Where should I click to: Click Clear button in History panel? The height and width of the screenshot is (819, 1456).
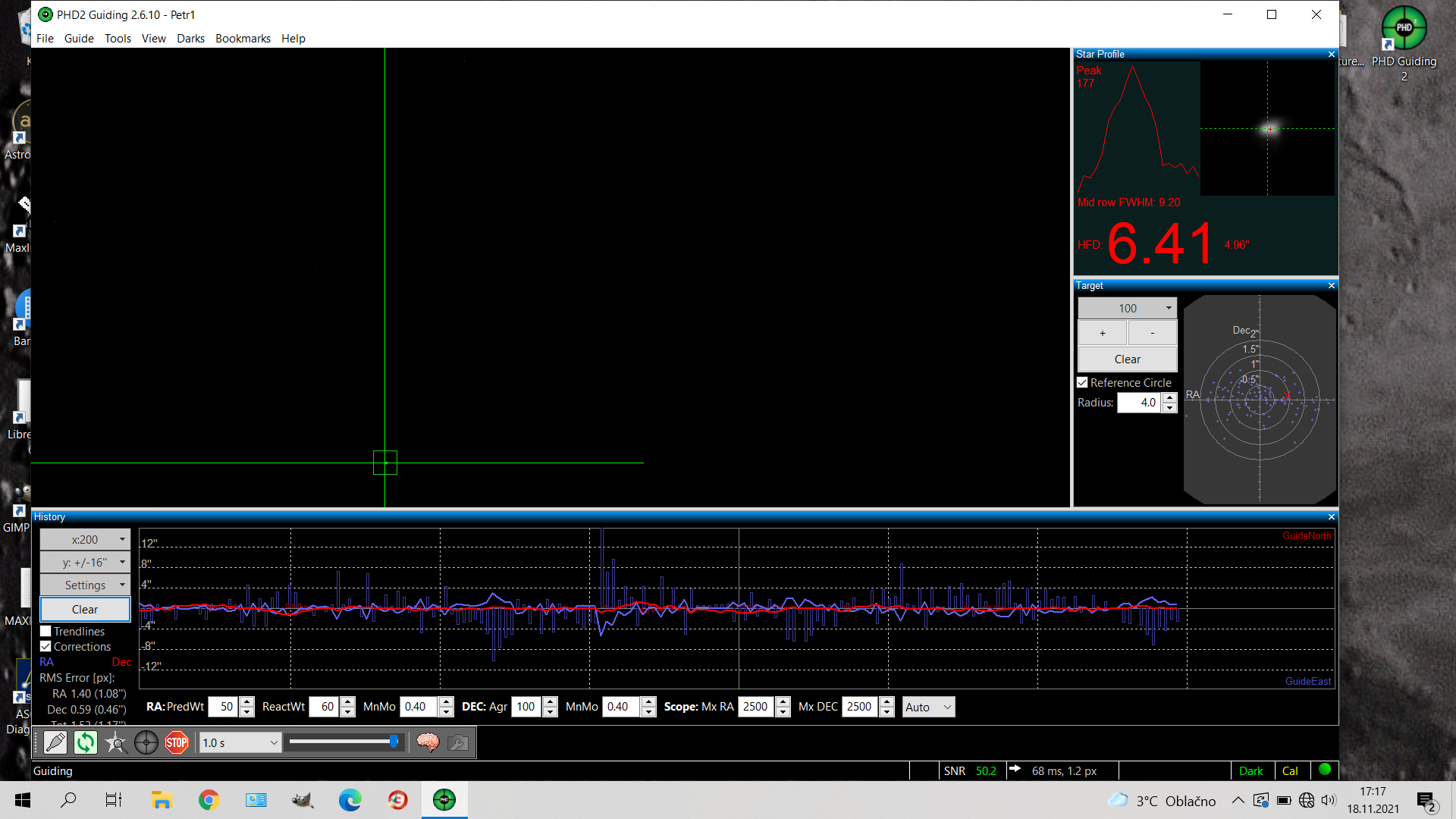click(x=85, y=610)
